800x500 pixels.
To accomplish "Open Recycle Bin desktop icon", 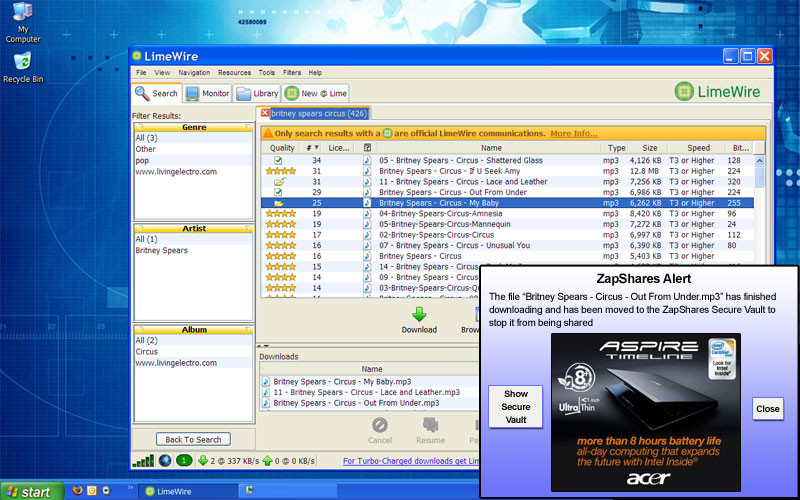I will pyautogui.click(x=23, y=67).
